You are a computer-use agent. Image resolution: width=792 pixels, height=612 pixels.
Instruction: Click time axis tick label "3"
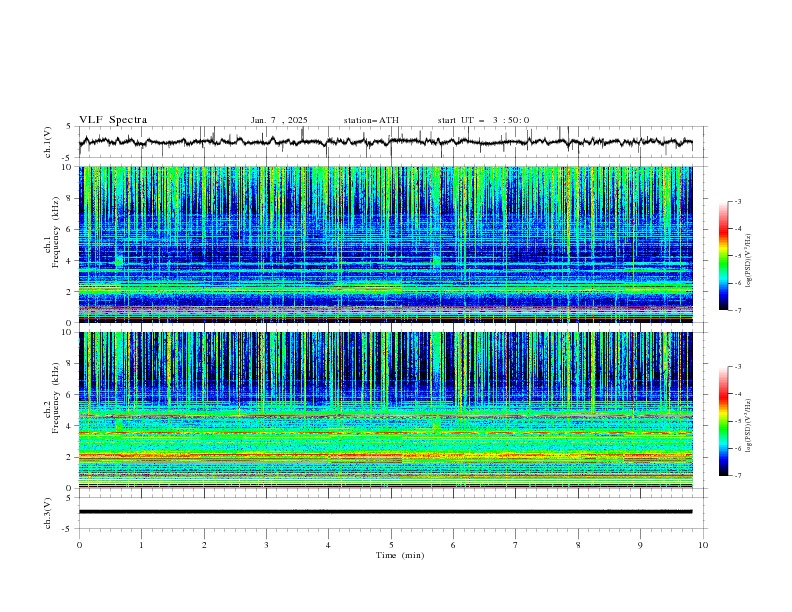click(266, 545)
